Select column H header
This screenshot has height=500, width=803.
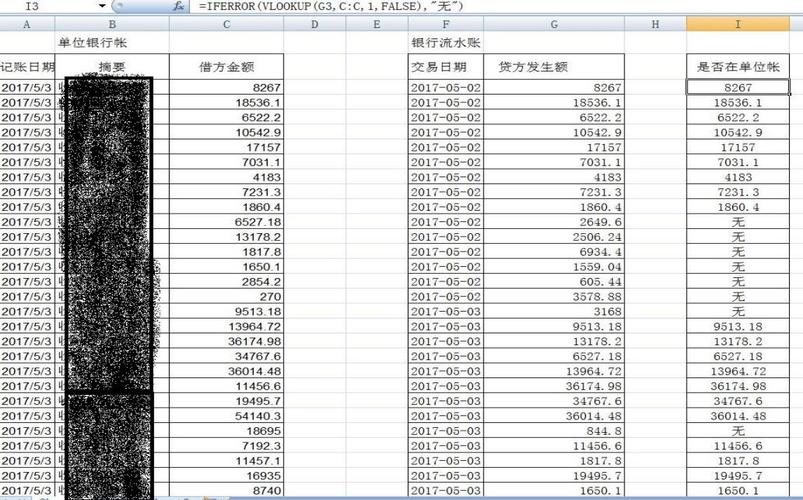point(656,24)
